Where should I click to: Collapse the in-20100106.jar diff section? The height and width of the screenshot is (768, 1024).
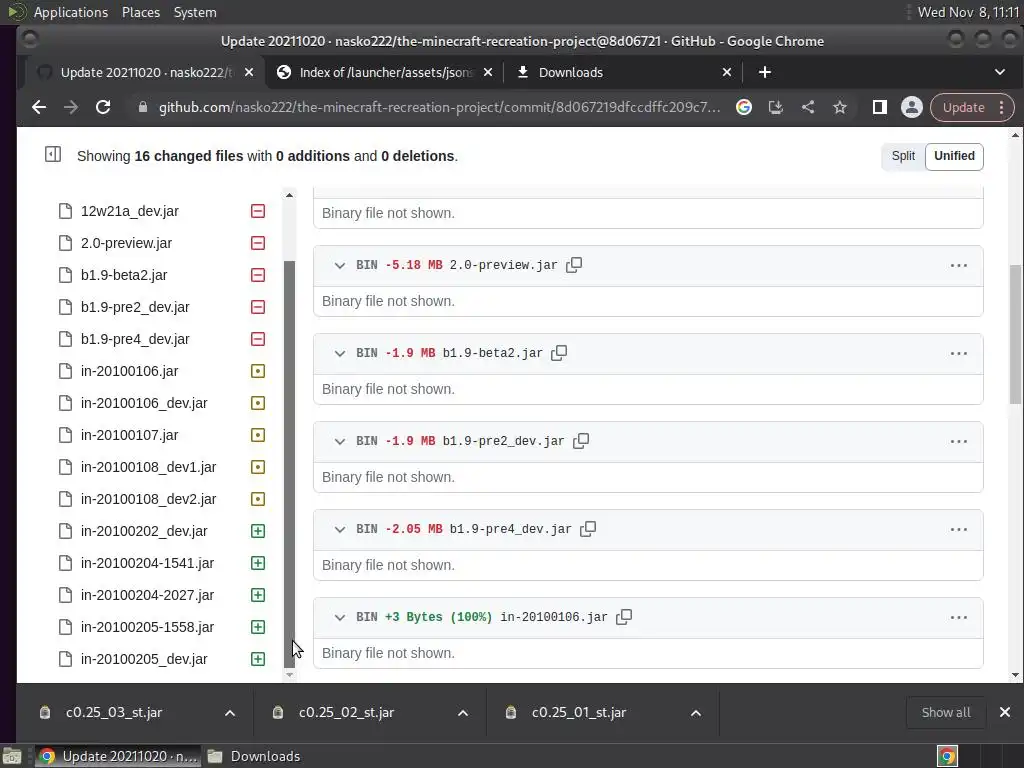click(340, 617)
